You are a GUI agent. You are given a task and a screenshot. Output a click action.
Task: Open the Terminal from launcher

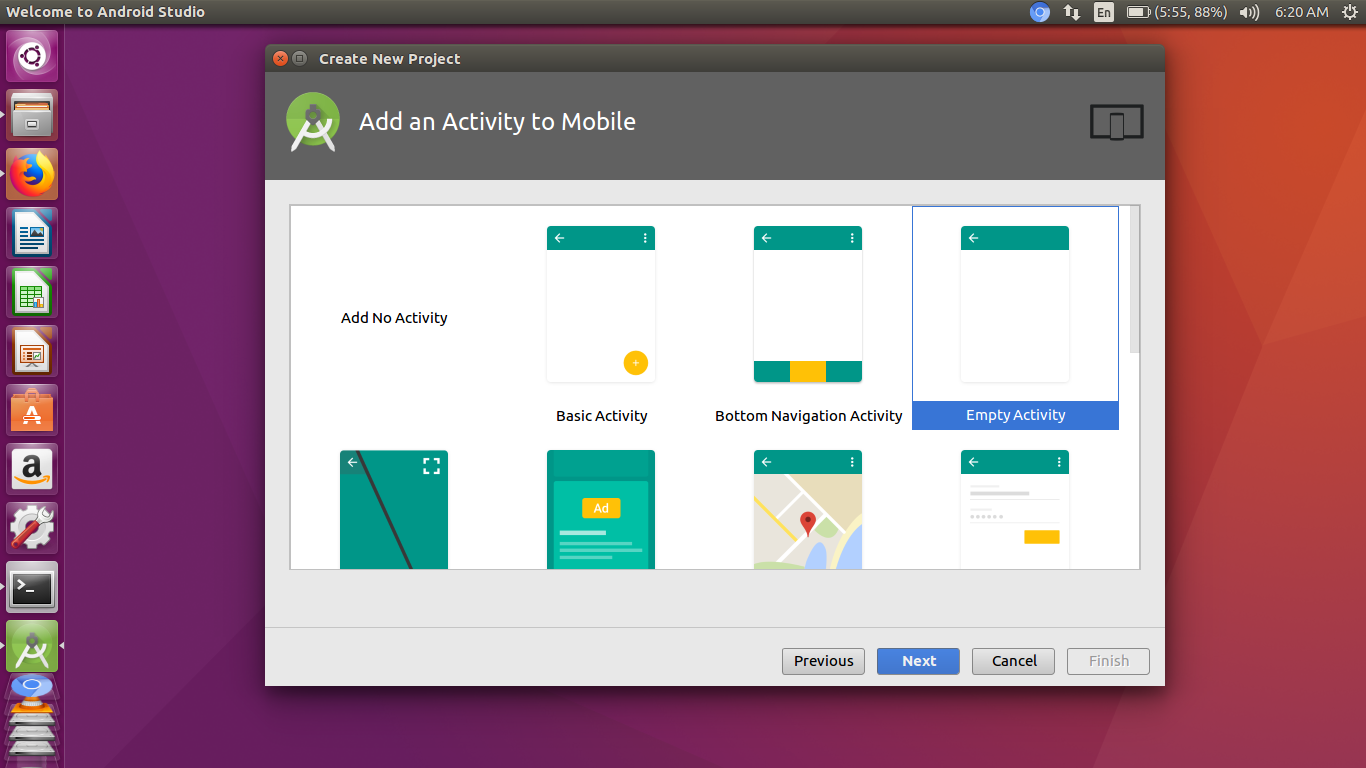tap(32, 587)
